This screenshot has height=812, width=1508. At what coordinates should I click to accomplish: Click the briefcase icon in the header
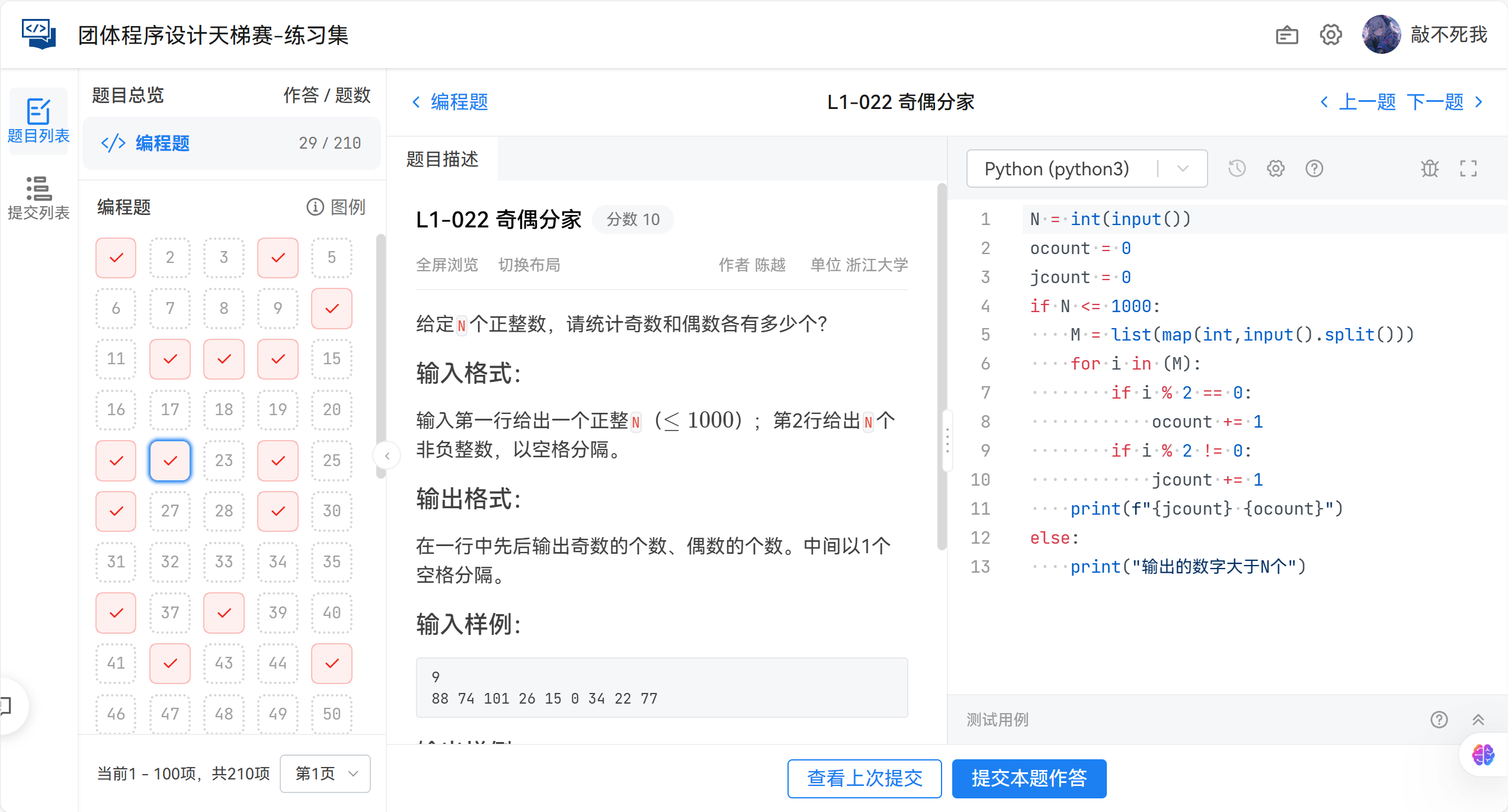tap(1286, 36)
